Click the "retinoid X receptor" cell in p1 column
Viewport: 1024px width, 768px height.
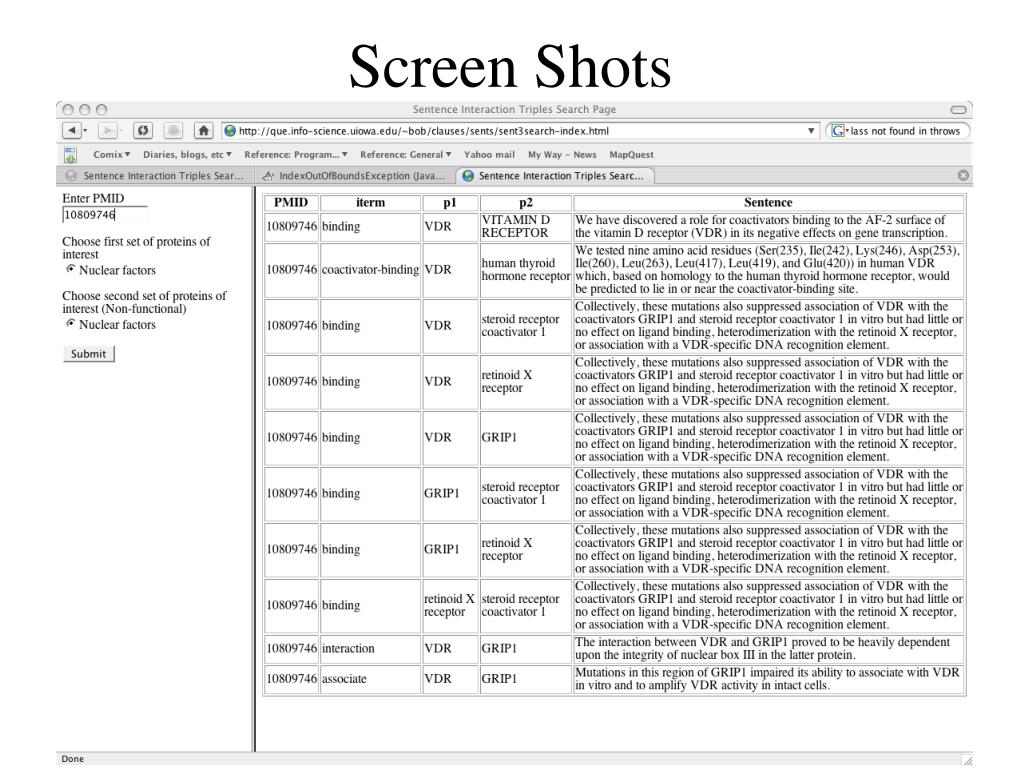[450, 605]
